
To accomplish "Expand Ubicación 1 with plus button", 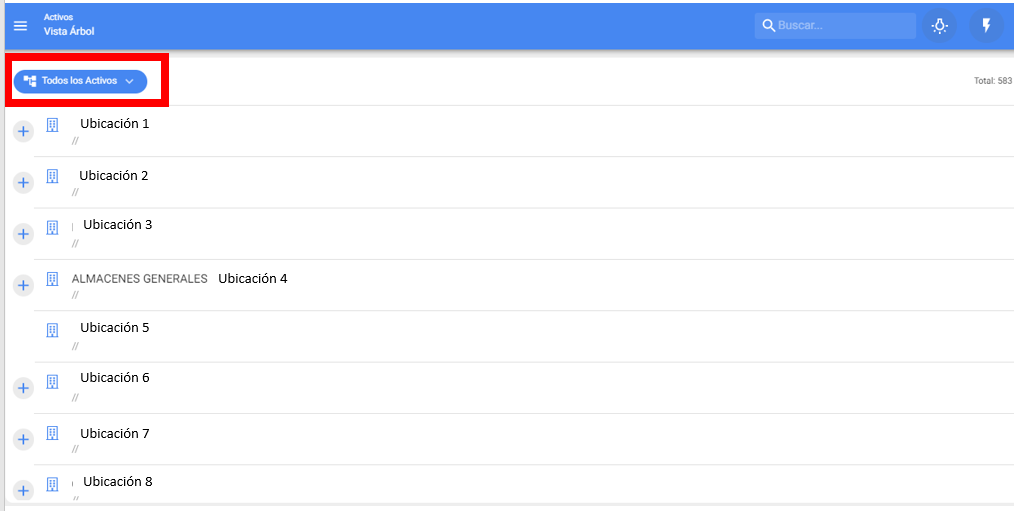I will pos(24,131).
